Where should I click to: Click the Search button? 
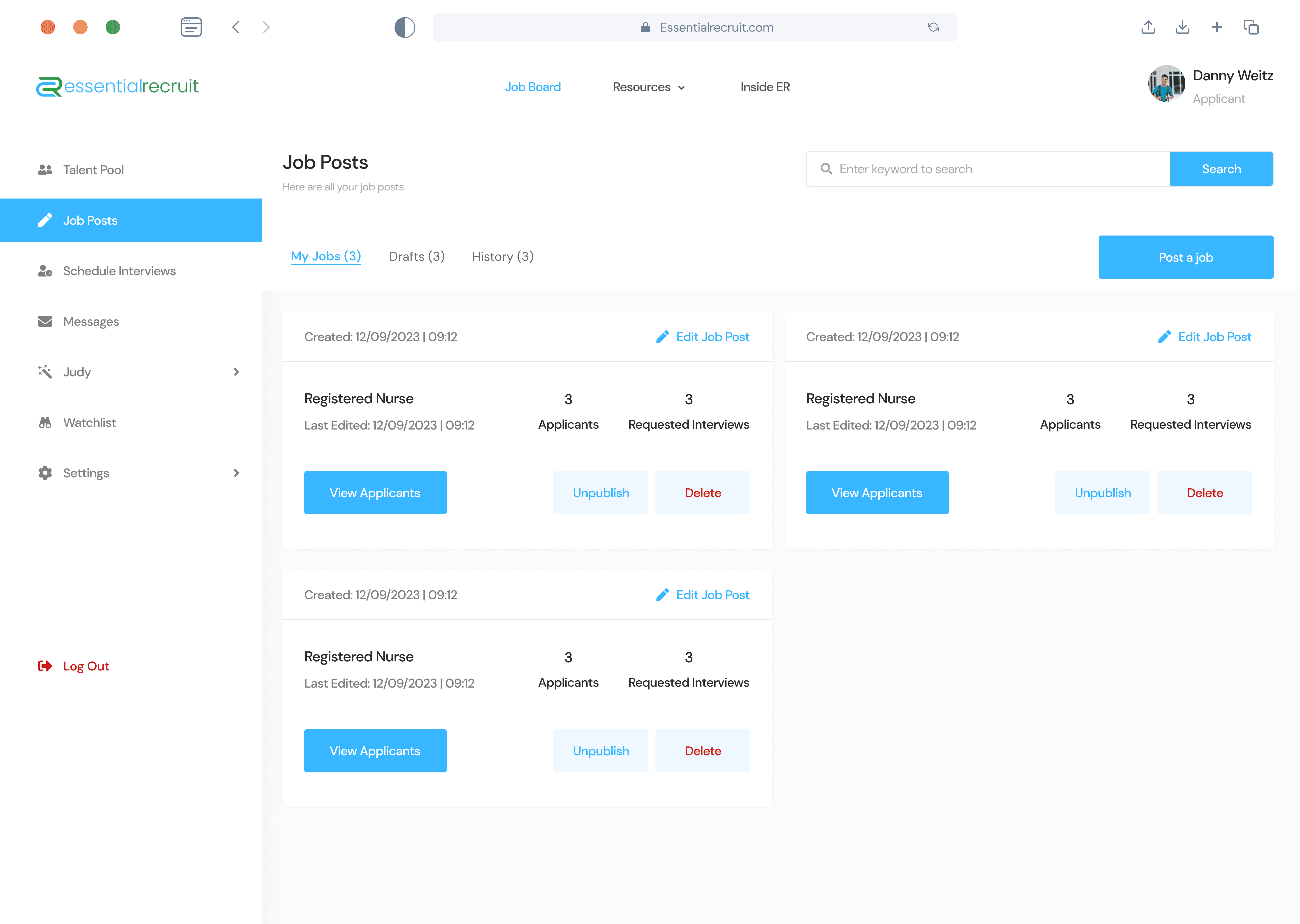[1221, 169]
